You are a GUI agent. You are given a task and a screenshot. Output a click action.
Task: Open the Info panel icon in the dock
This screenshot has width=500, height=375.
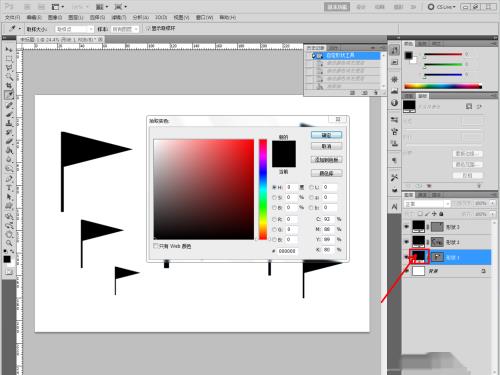point(395,103)
